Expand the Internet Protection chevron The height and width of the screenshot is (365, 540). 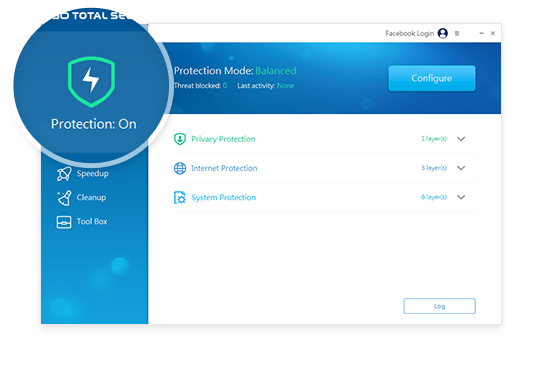tap(461, 168)
